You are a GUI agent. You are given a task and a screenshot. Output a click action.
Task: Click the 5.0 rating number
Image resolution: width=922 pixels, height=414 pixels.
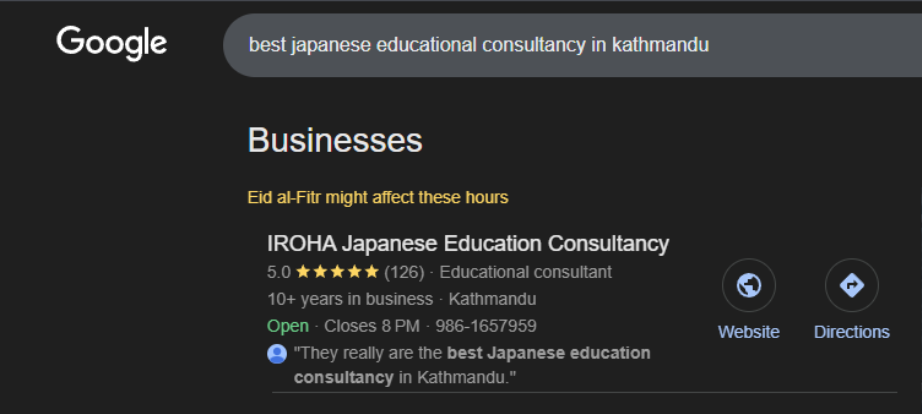[x=279, y=272]
